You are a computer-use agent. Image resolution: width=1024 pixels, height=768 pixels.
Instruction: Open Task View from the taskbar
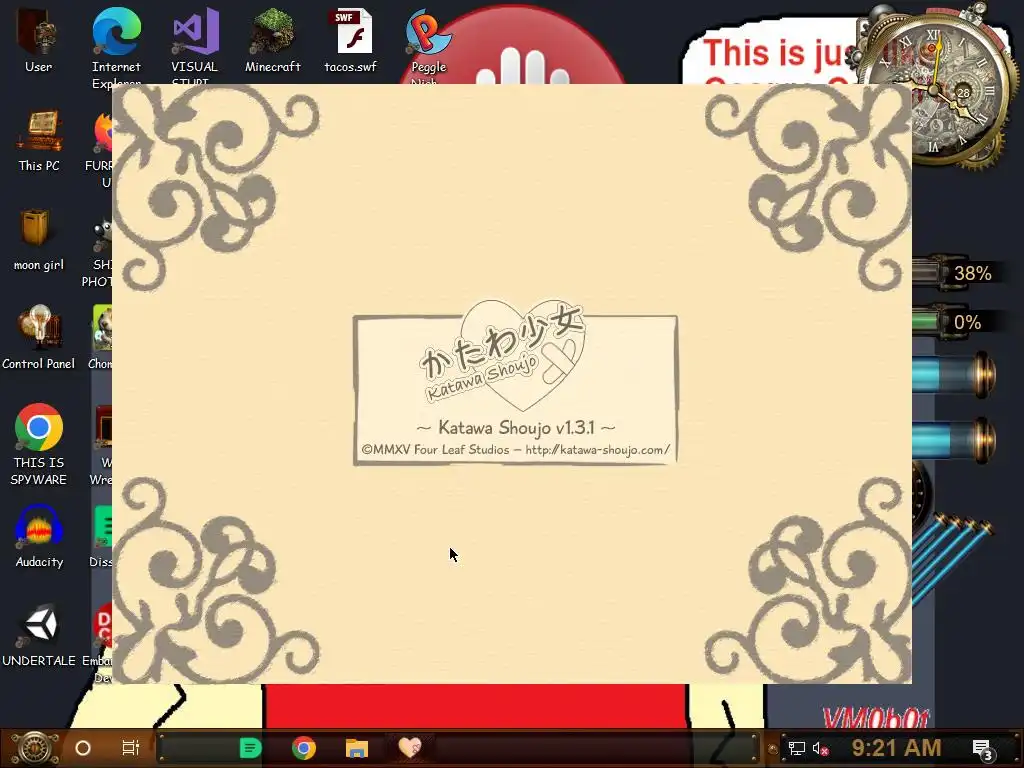(x=131, y=748)
